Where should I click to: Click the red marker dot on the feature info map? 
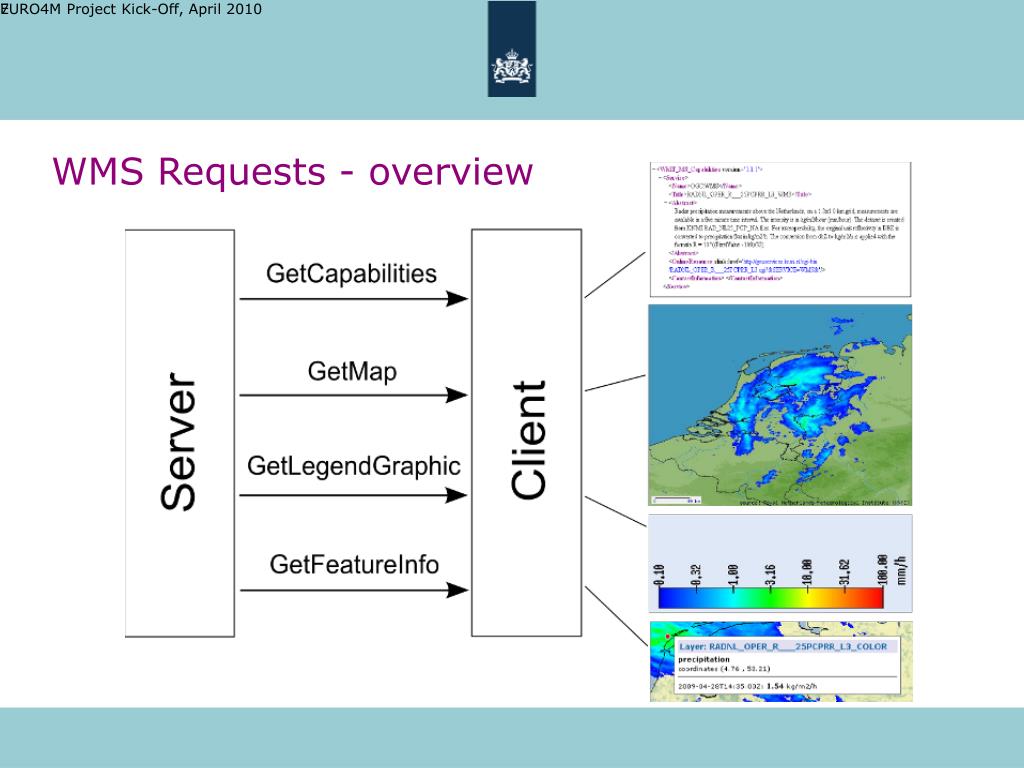click(x=667, y=635)
